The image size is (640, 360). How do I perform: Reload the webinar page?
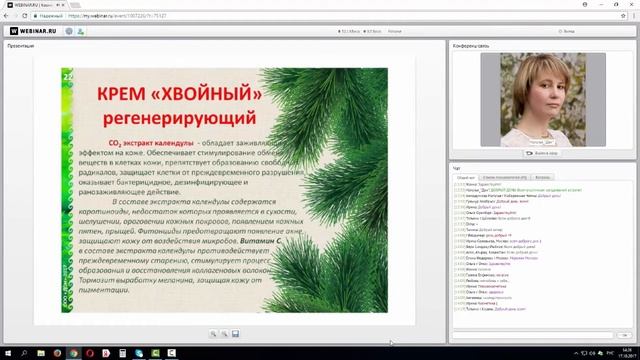[24, 16]
